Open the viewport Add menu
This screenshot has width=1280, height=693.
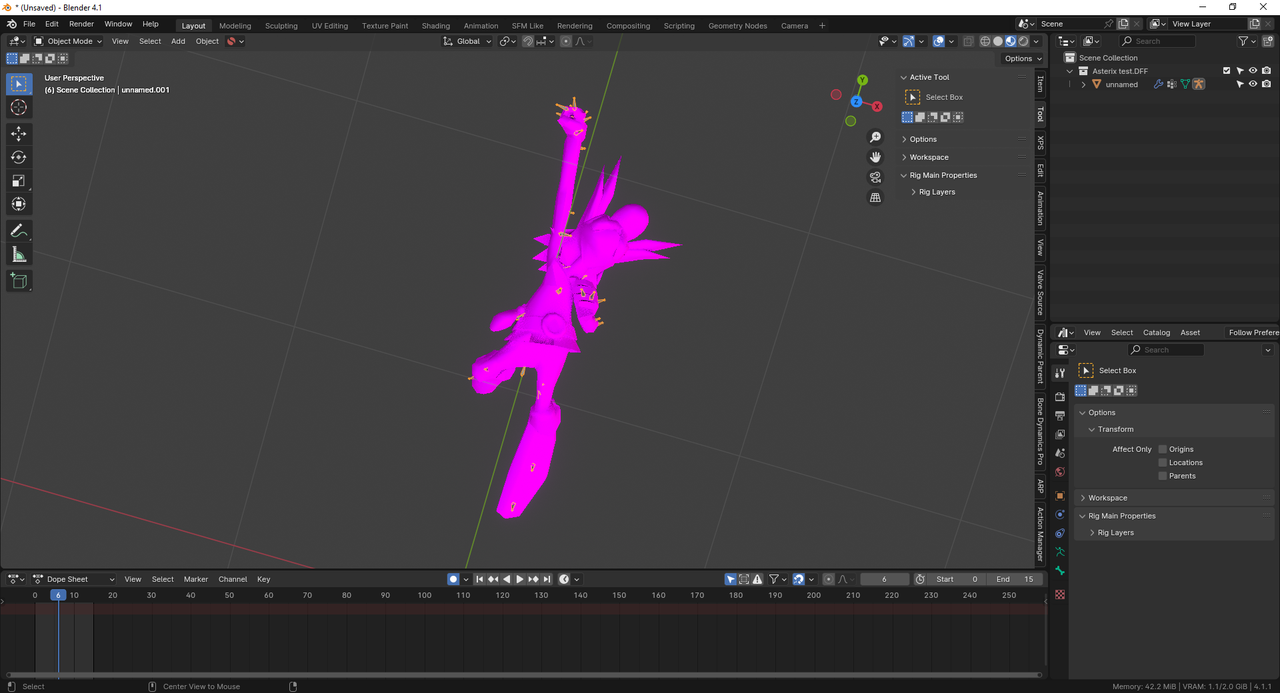point(178,41)
